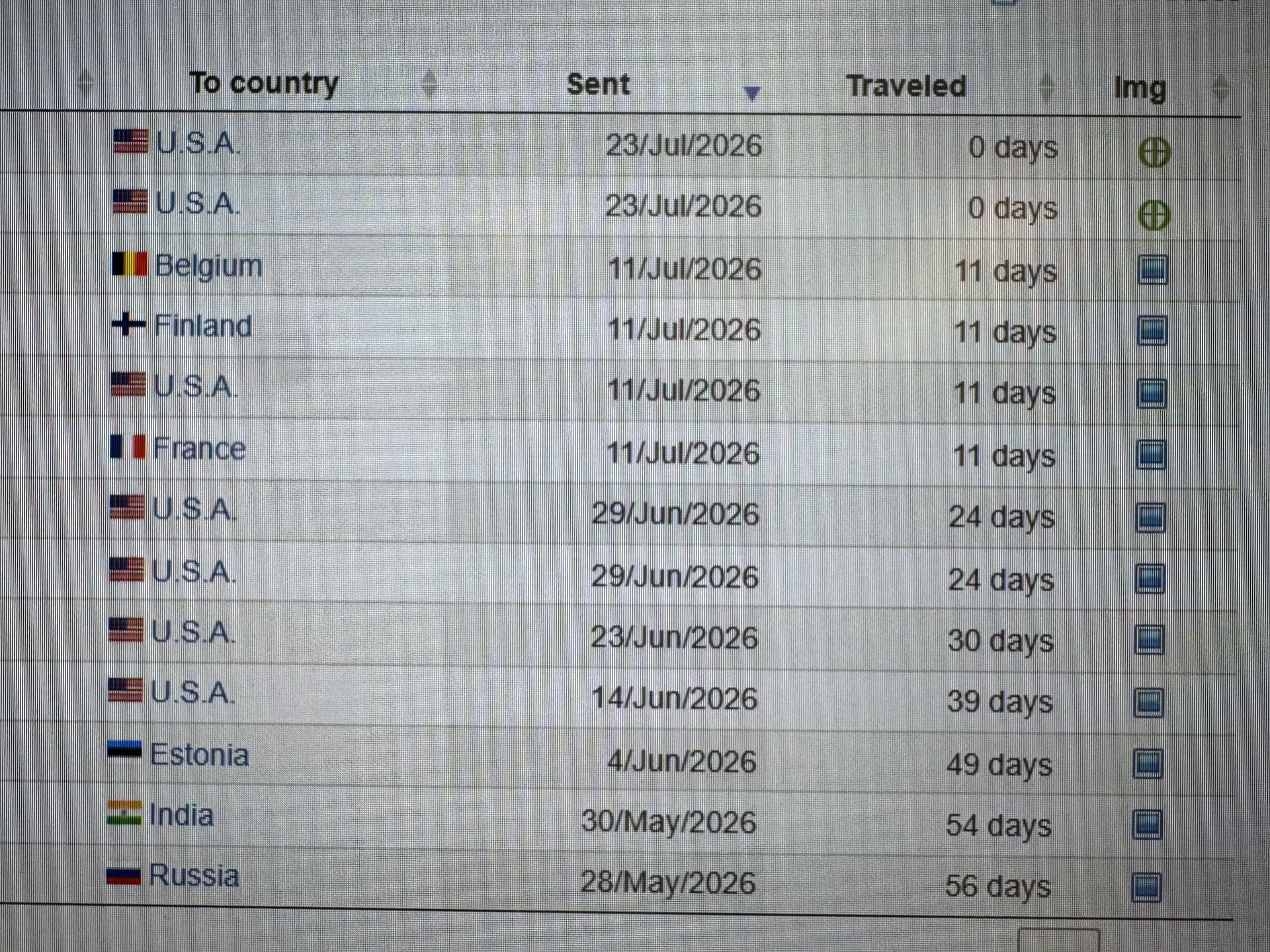Image resolution: width=1270 pixels, height=952 pixels.
Task: Open Russia country link
Action: [x=194, y=875]
